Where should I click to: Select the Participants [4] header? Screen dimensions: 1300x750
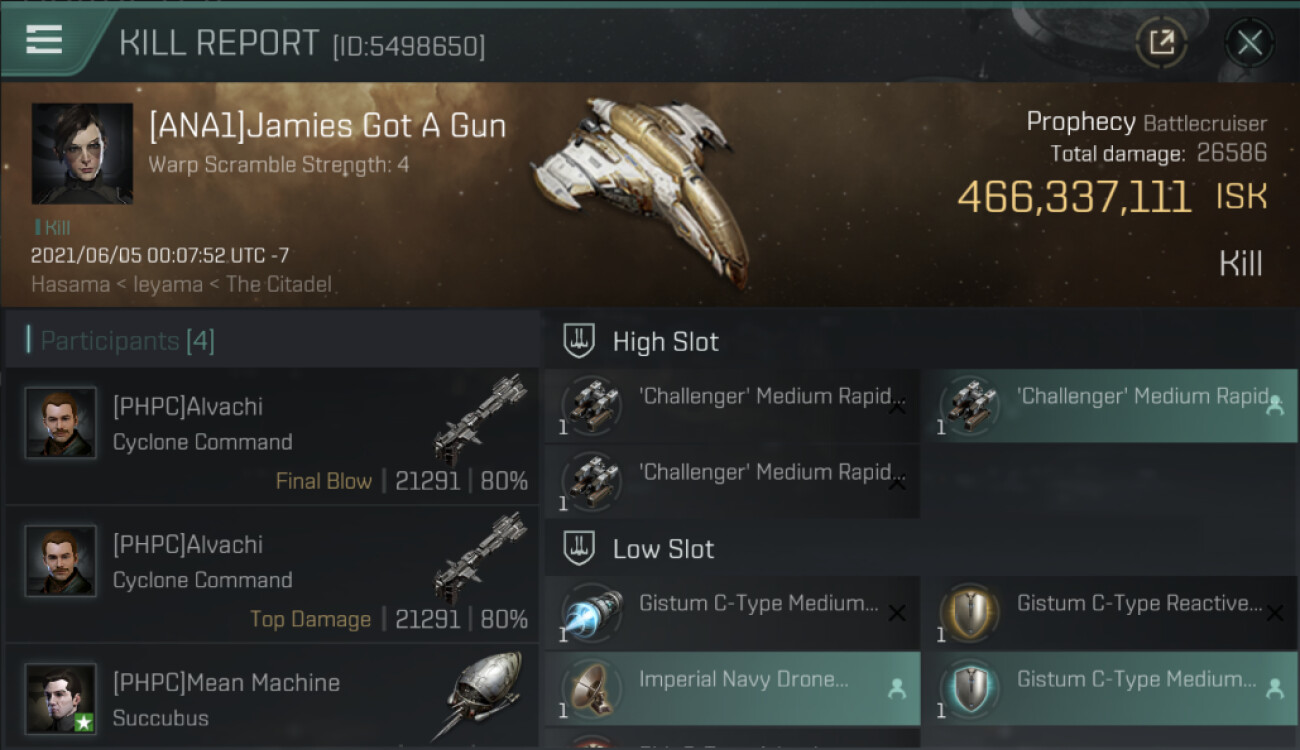pos(127,341)
